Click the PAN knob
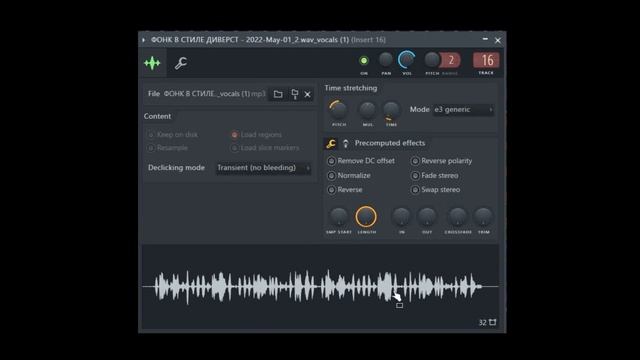Image resolution: width=640 pixels, height=360 pixels. point(386,60)
